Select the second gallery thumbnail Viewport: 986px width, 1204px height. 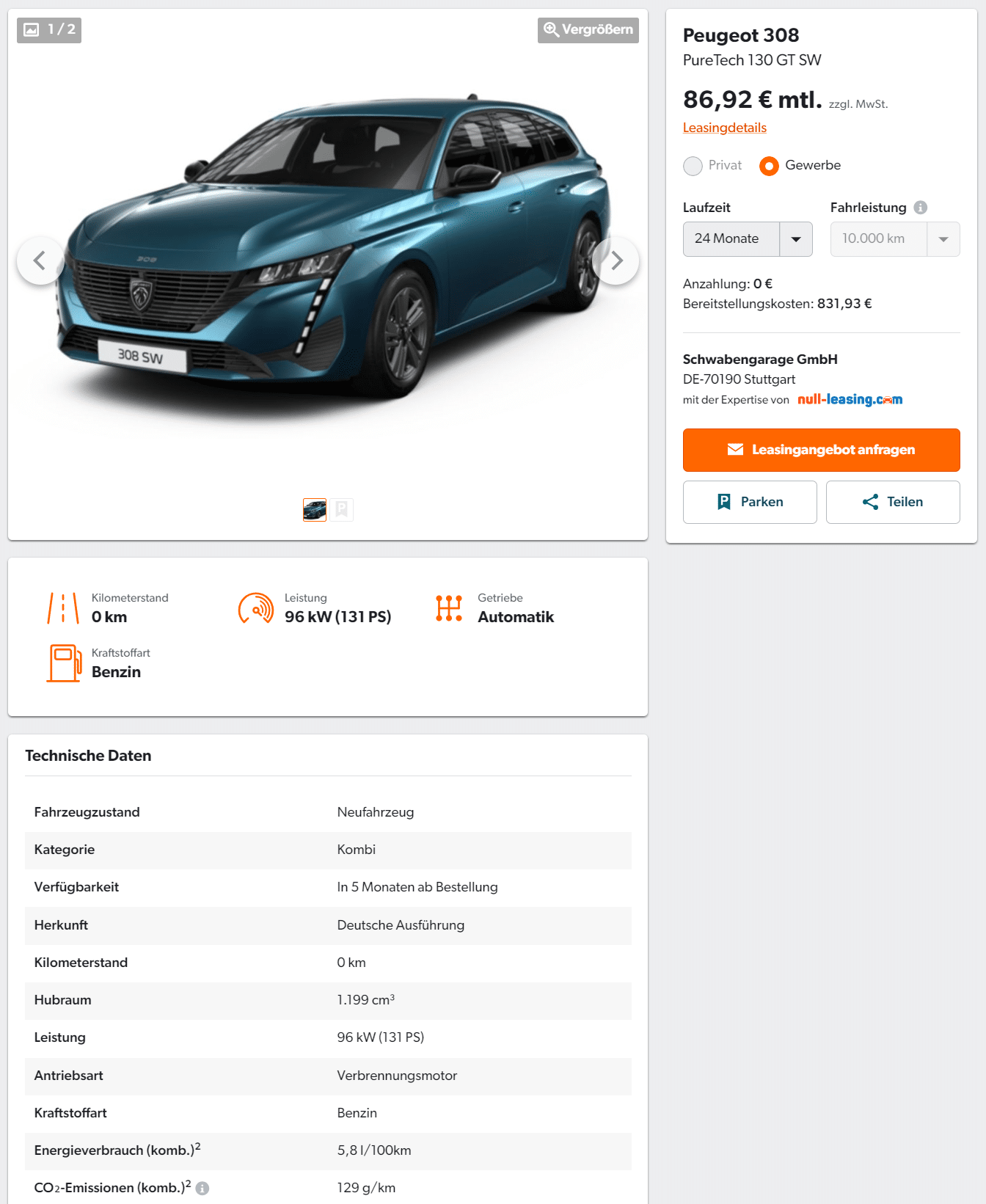pyautogui.click(x=342, y=510)
